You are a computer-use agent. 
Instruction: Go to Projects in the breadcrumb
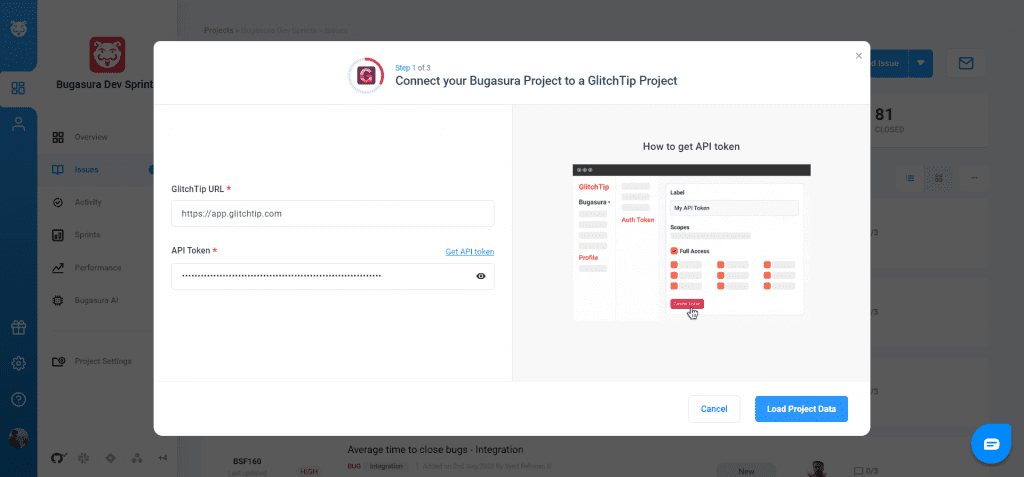219,30
